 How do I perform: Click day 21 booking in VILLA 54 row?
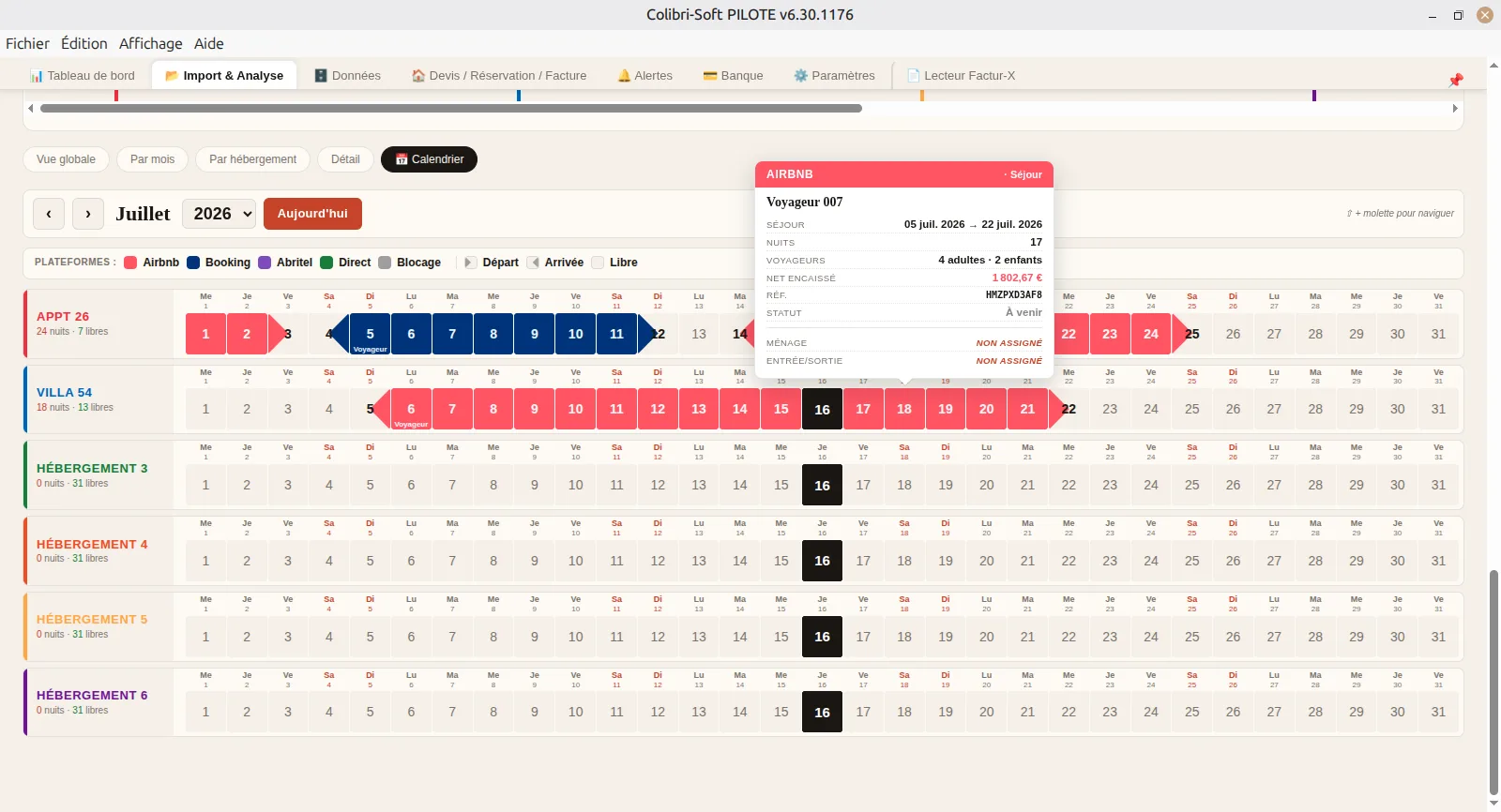[x=1027, y=409]
